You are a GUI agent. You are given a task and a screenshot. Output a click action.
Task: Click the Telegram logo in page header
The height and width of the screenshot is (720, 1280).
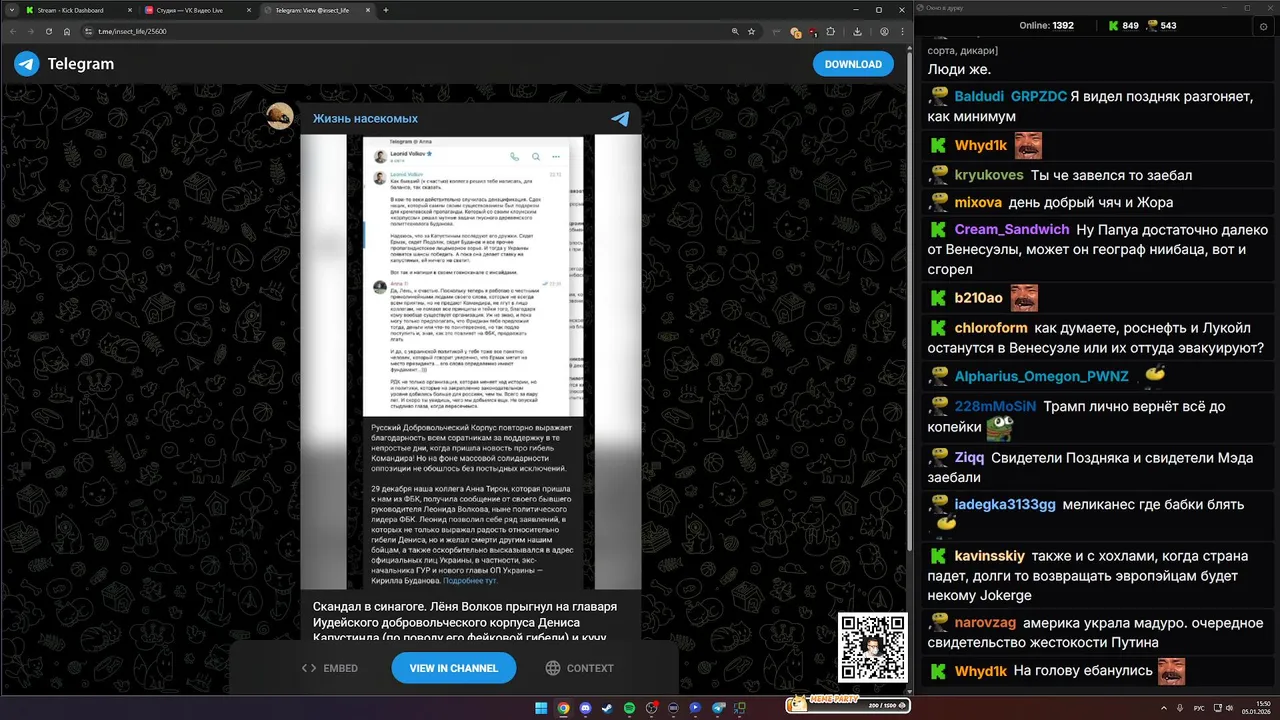pyautogui.click(x=64, y=64)
